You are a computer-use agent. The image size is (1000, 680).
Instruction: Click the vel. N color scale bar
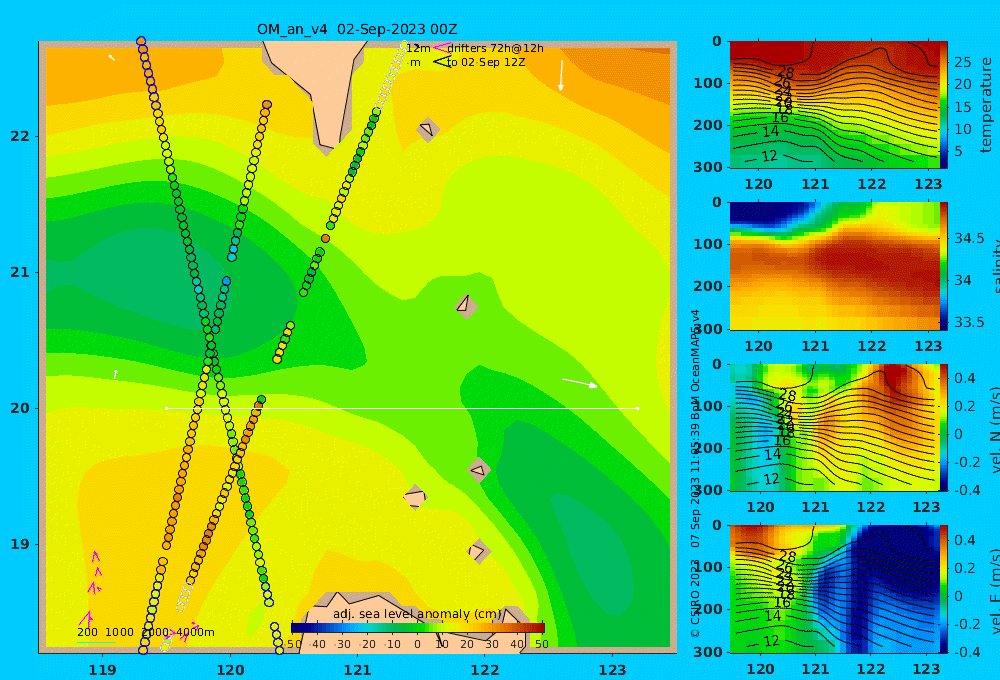(944, 427)
